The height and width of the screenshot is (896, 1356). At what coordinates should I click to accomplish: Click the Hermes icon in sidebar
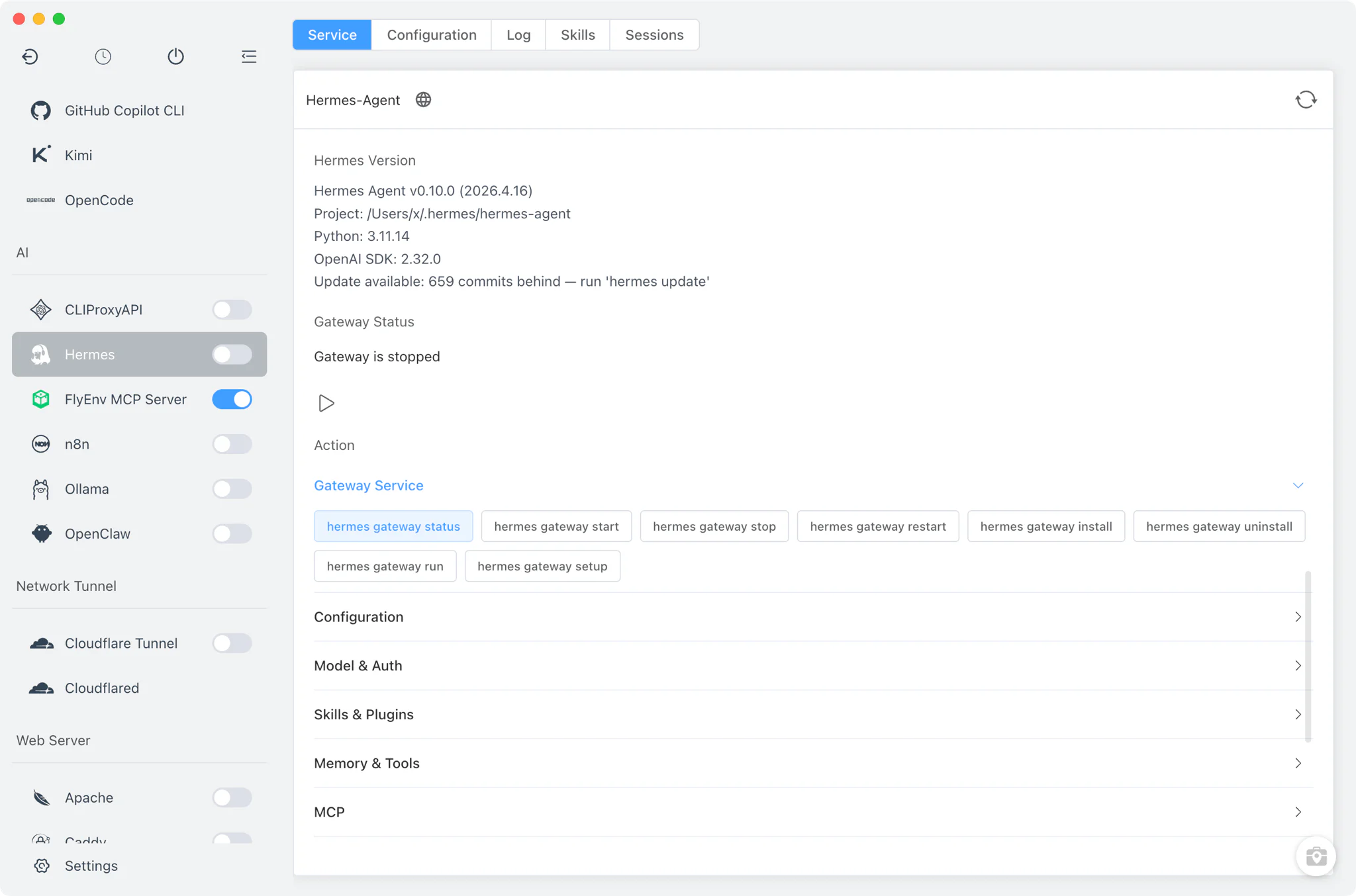tap(41, 355)
